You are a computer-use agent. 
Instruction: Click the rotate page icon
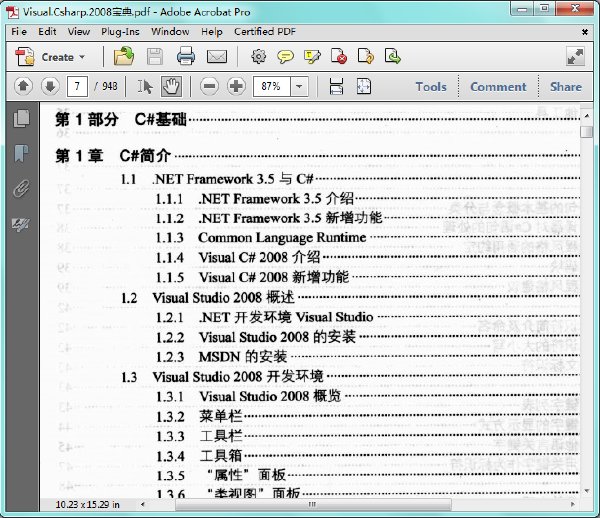click(x=365, y=56)
